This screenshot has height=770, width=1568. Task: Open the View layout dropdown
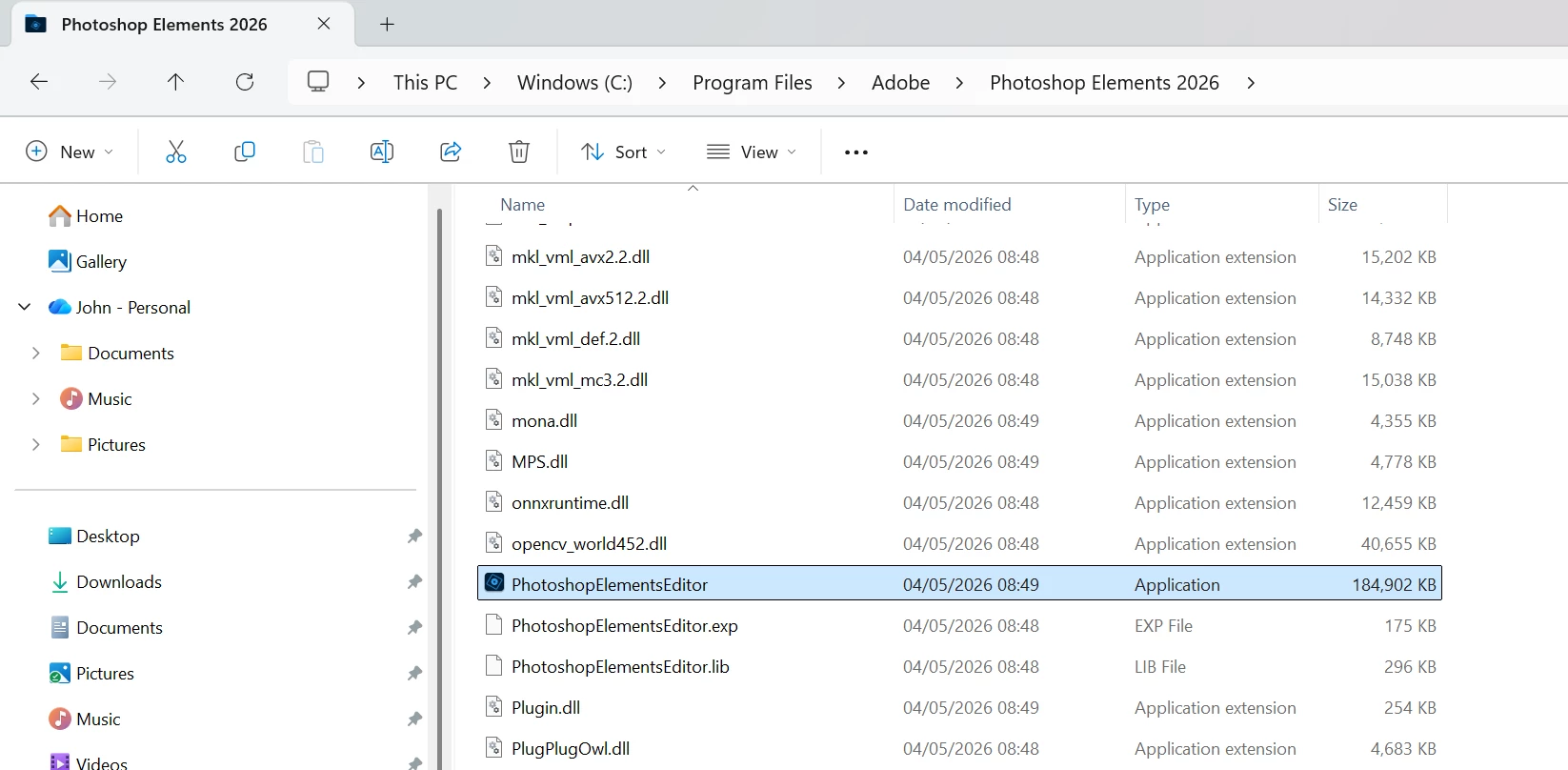[752, 152]
